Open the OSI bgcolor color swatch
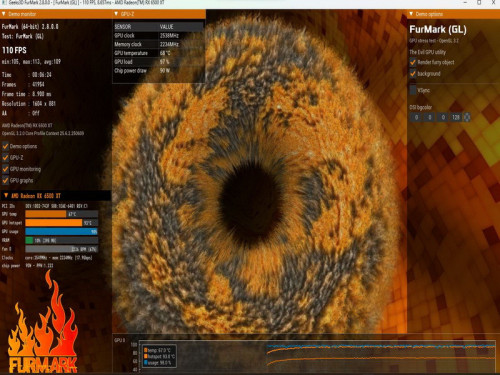Image resolution: width=500 pixels, height=375 pixels. coord(467,117)
